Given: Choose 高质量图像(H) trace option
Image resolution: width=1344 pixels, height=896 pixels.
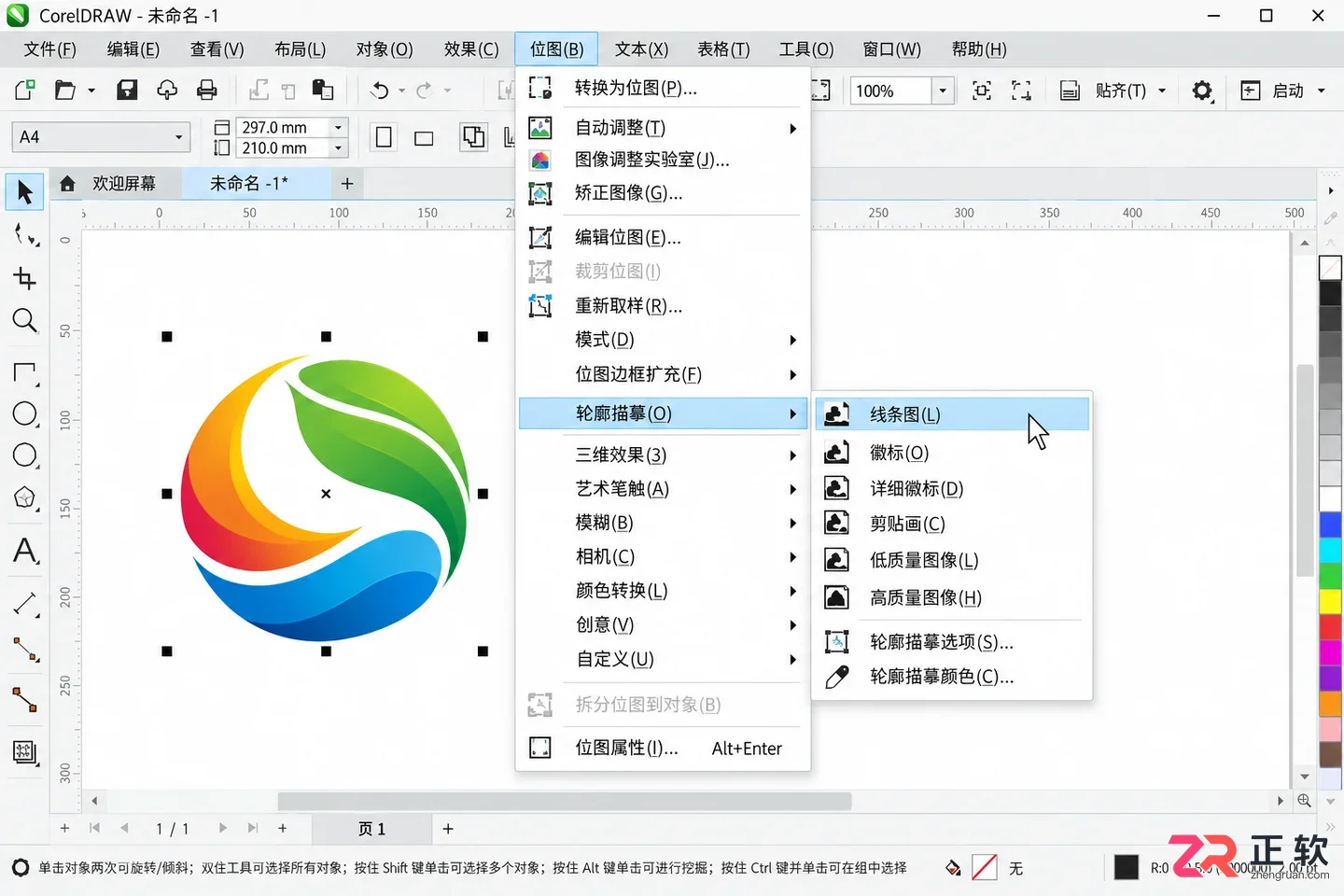Looking at the screenshot, I should 952,597.
